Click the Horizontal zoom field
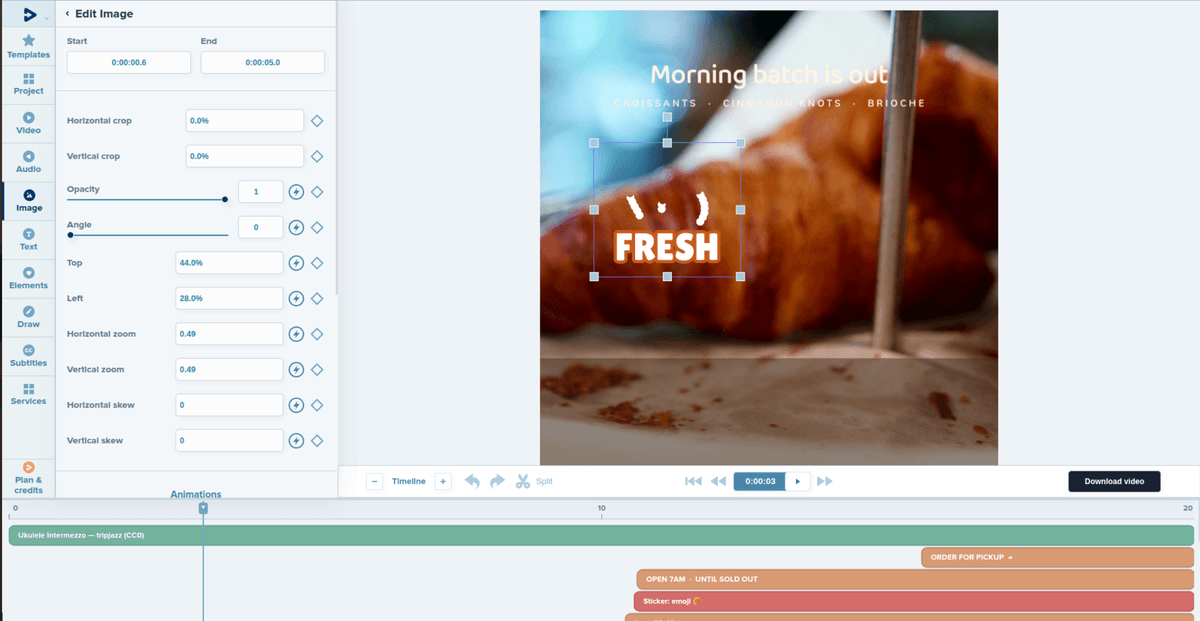The image size is (1200, 621). [x=229, y=334]
